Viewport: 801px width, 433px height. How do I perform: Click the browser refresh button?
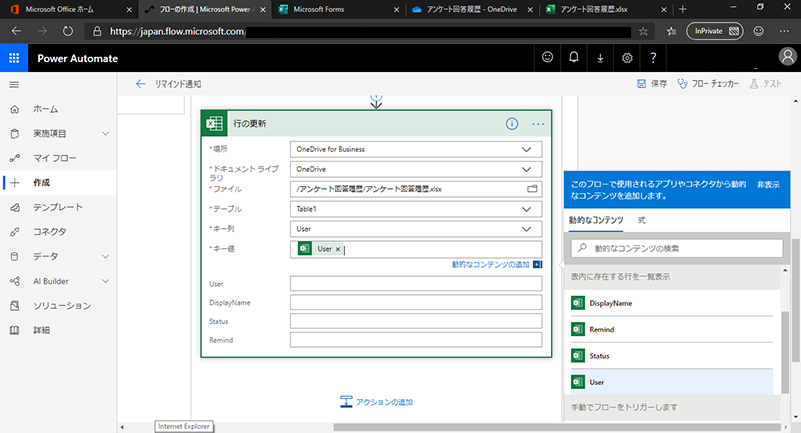click(67, 31)
